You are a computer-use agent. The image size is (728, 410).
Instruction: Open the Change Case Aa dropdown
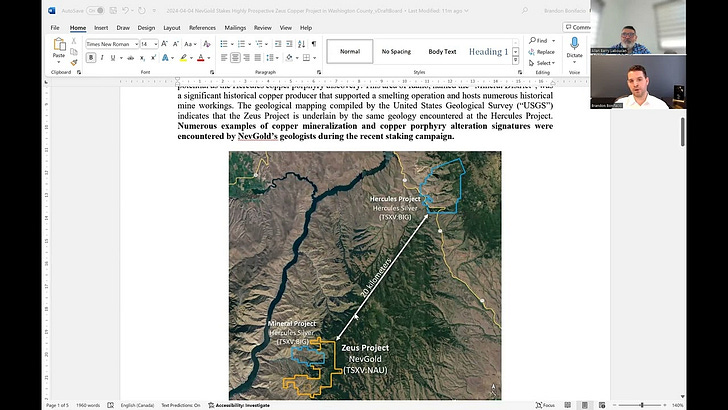pos(190,44)
